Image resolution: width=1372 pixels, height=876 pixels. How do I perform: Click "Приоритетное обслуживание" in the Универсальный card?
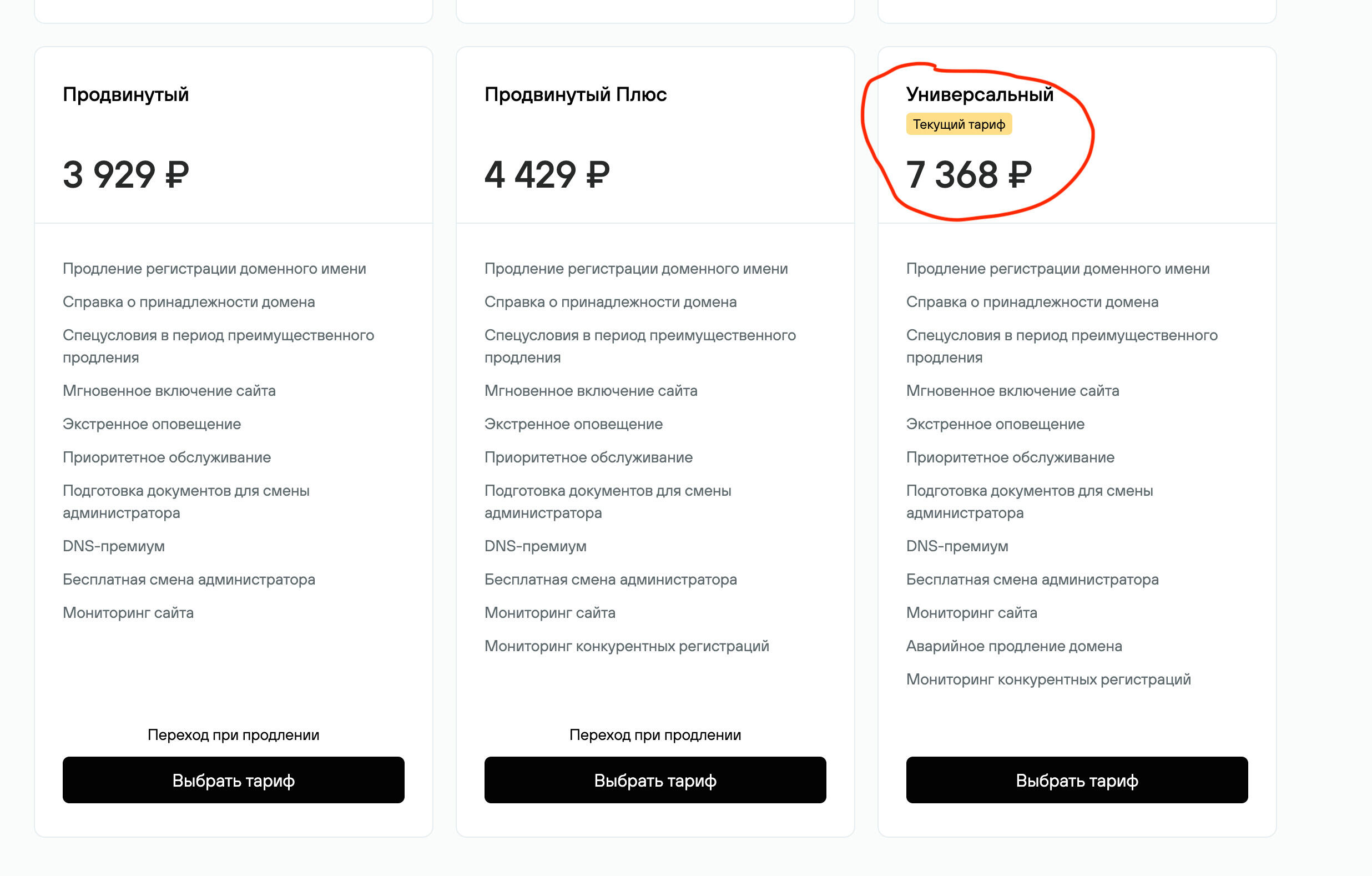1010,457
